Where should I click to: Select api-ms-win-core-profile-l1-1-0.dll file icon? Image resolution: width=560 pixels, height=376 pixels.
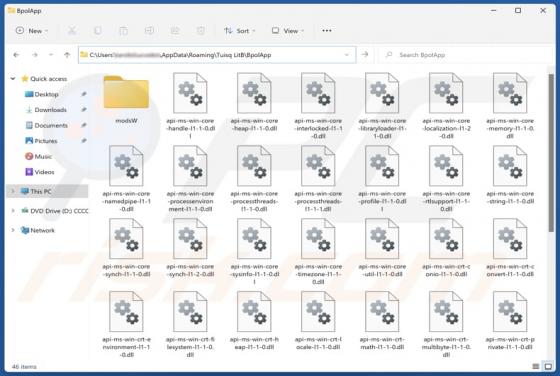click(x=382, y=166)
